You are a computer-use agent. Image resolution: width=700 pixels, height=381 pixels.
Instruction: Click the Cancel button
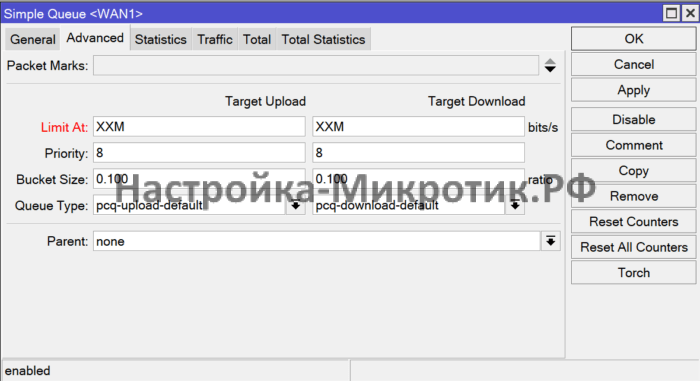(x=633, y=64)
